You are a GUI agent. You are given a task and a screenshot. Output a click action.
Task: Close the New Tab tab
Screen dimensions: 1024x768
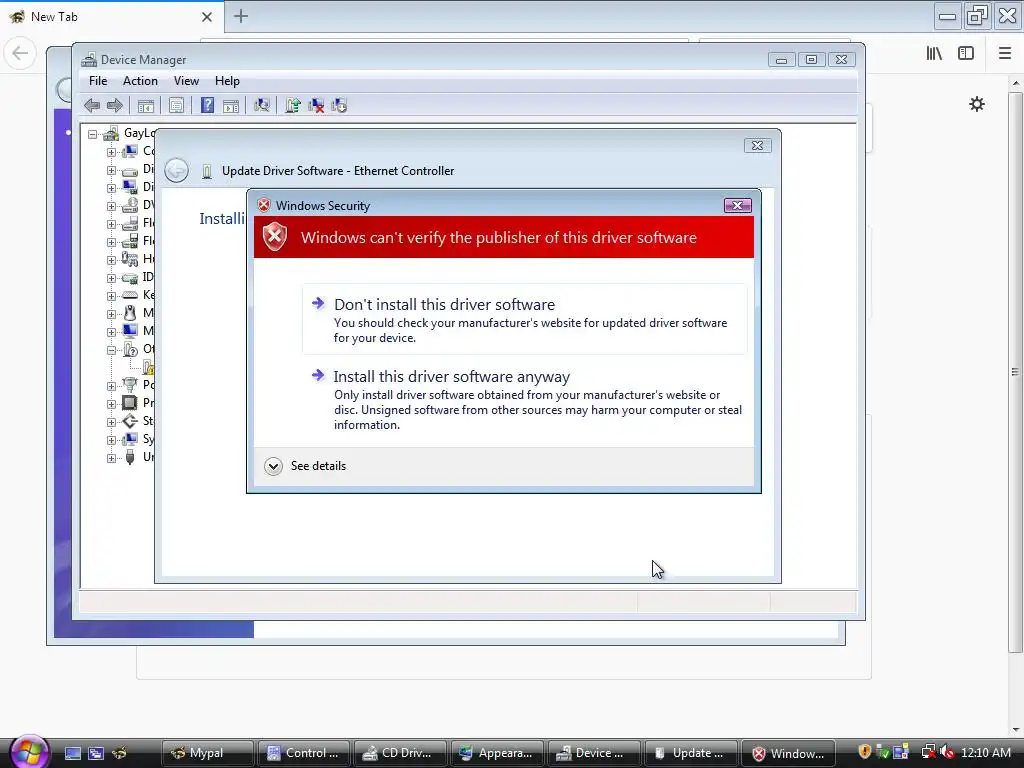(207, 17)
